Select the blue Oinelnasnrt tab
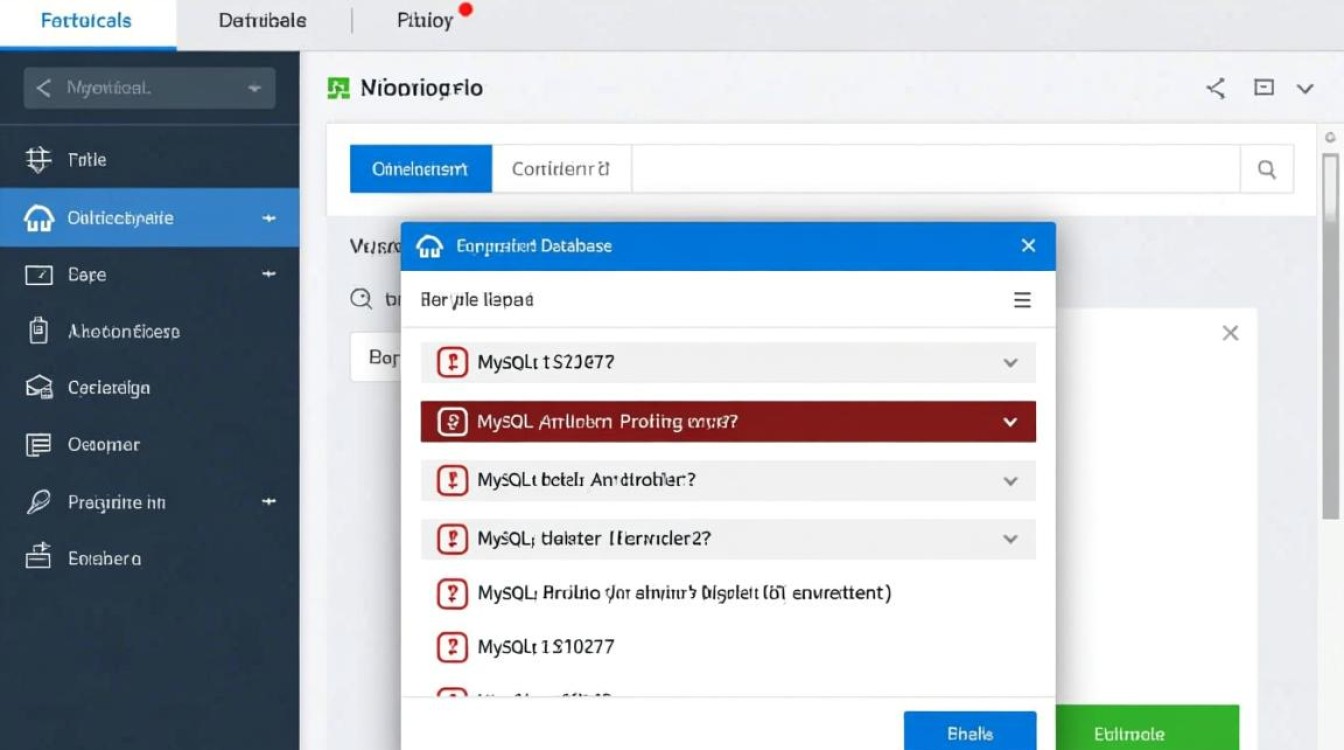 tap(420, 169)
